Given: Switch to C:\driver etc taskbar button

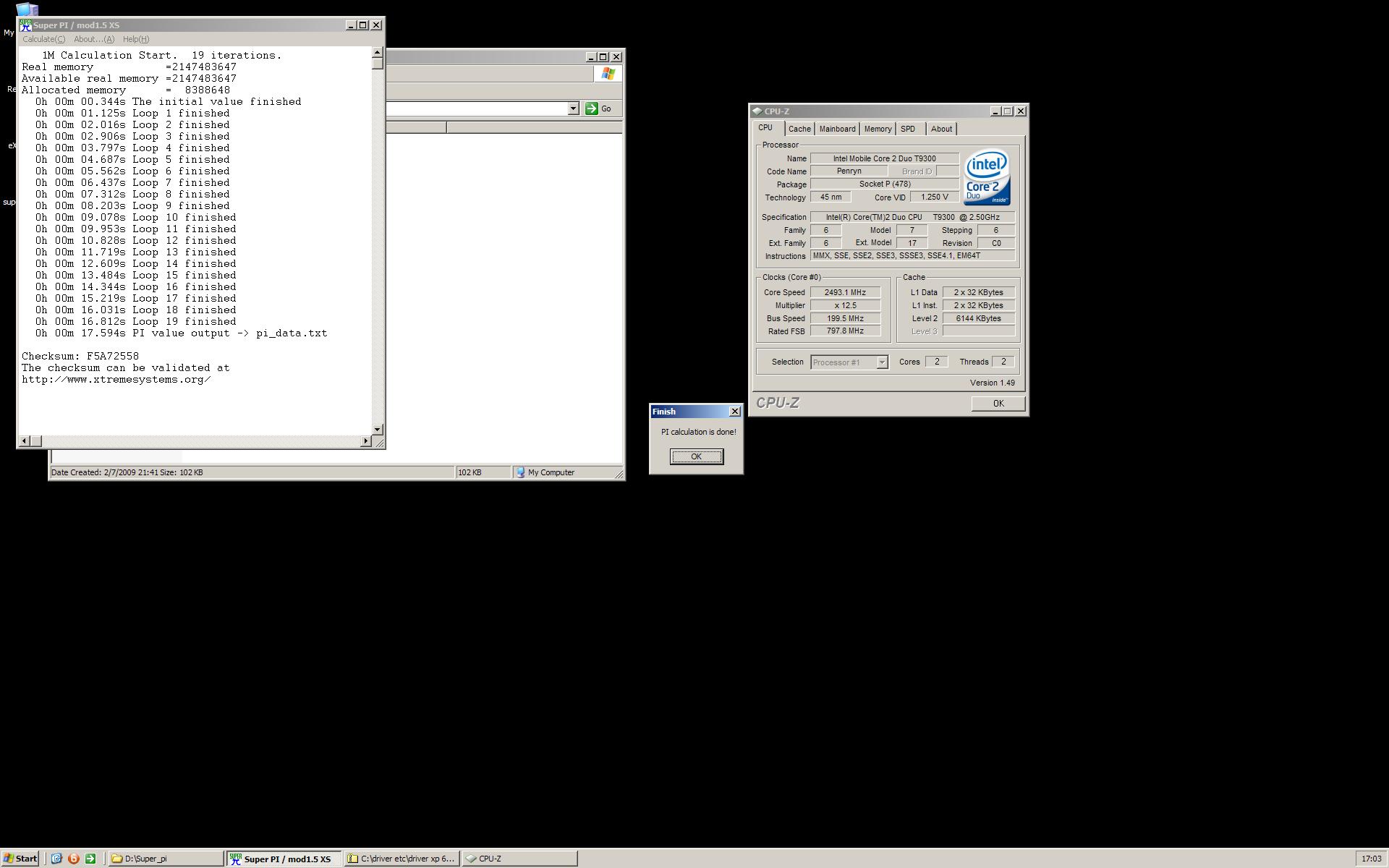Looking at the screenshot, I should pos(402,859).
